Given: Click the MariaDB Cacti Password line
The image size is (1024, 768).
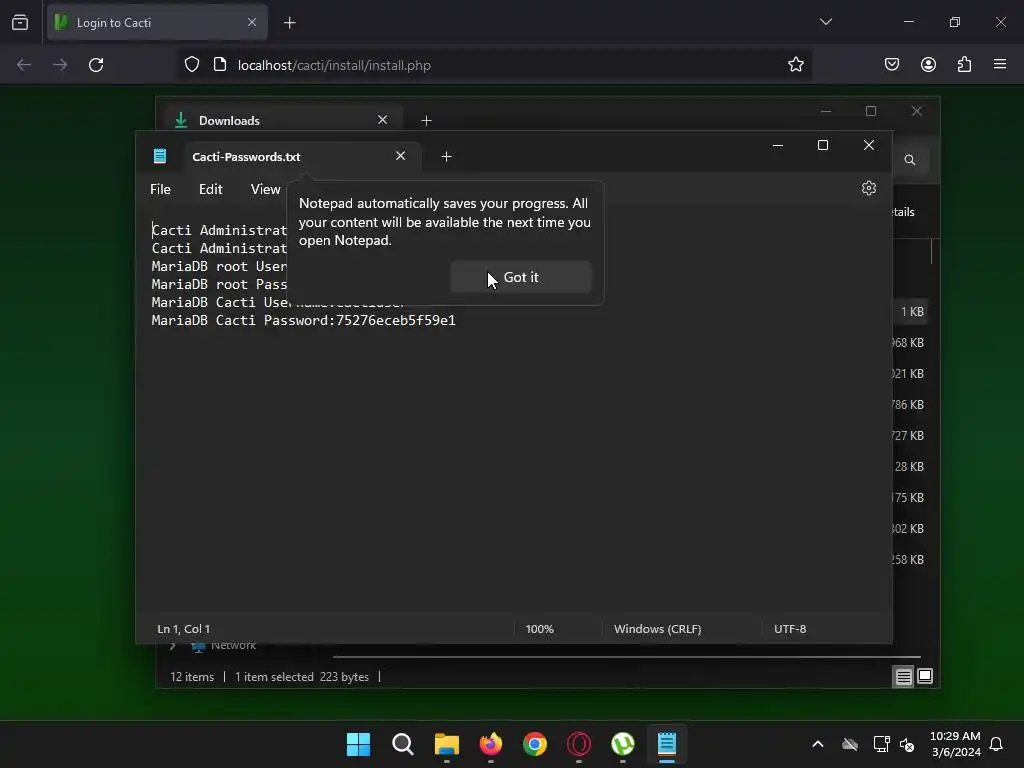Looking at the screenshot, I should [304, 321].
